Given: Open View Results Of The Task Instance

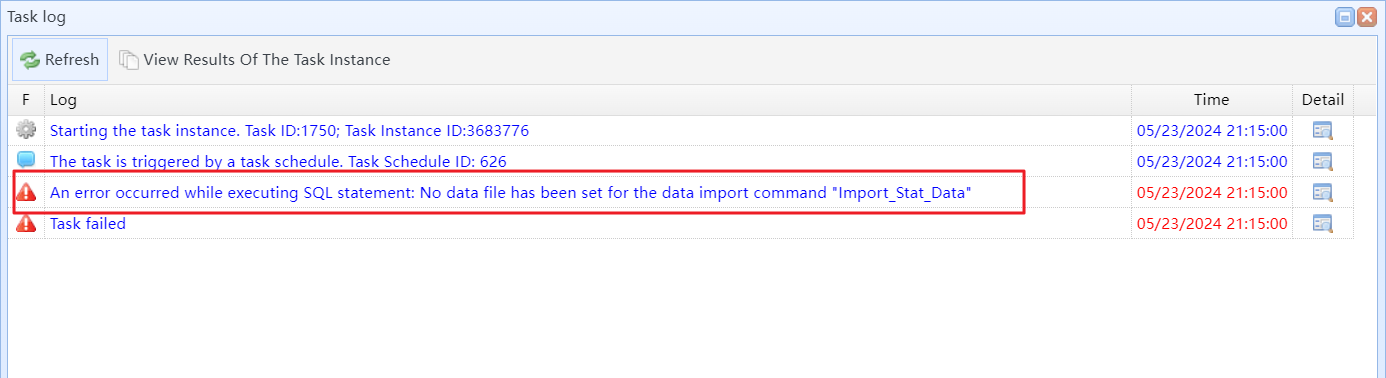Looking at the screenshot, I should tap(254, 60).
